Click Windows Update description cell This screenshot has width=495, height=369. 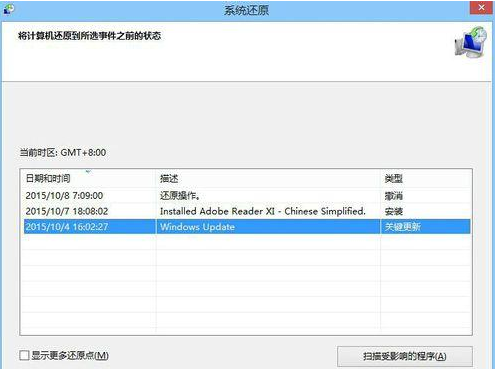[x=268, y=227]
